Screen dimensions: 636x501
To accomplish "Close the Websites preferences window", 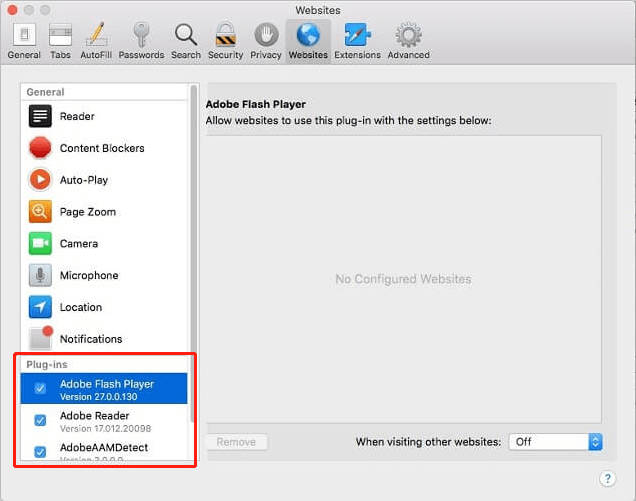I will [x=13, y=10].
